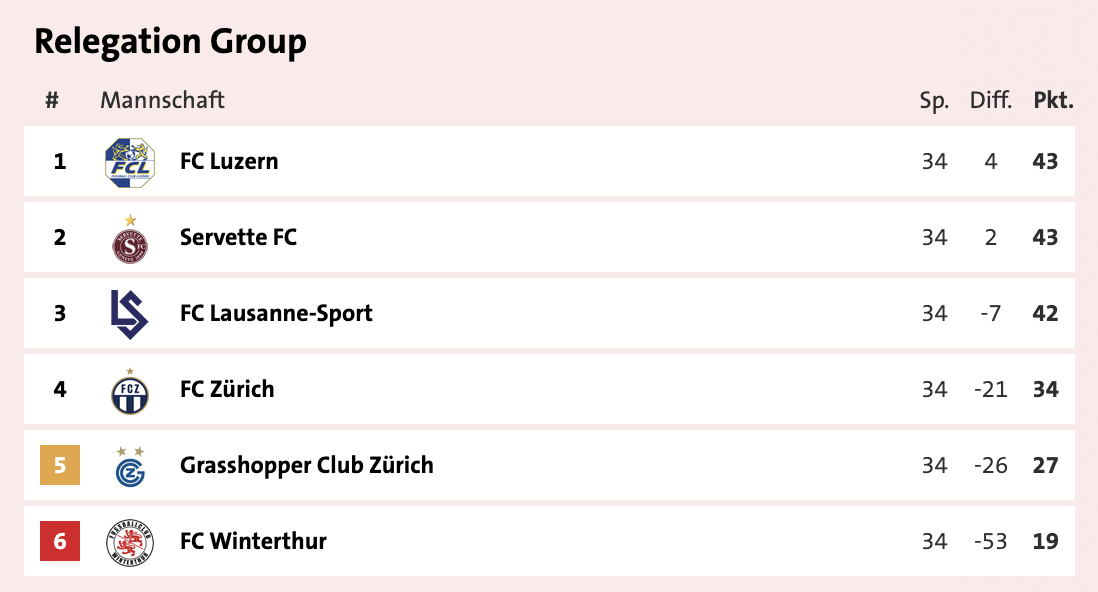Click the Grasshopper Club Zürich logo
The image size is (1098, 592).
click(129, 467)
